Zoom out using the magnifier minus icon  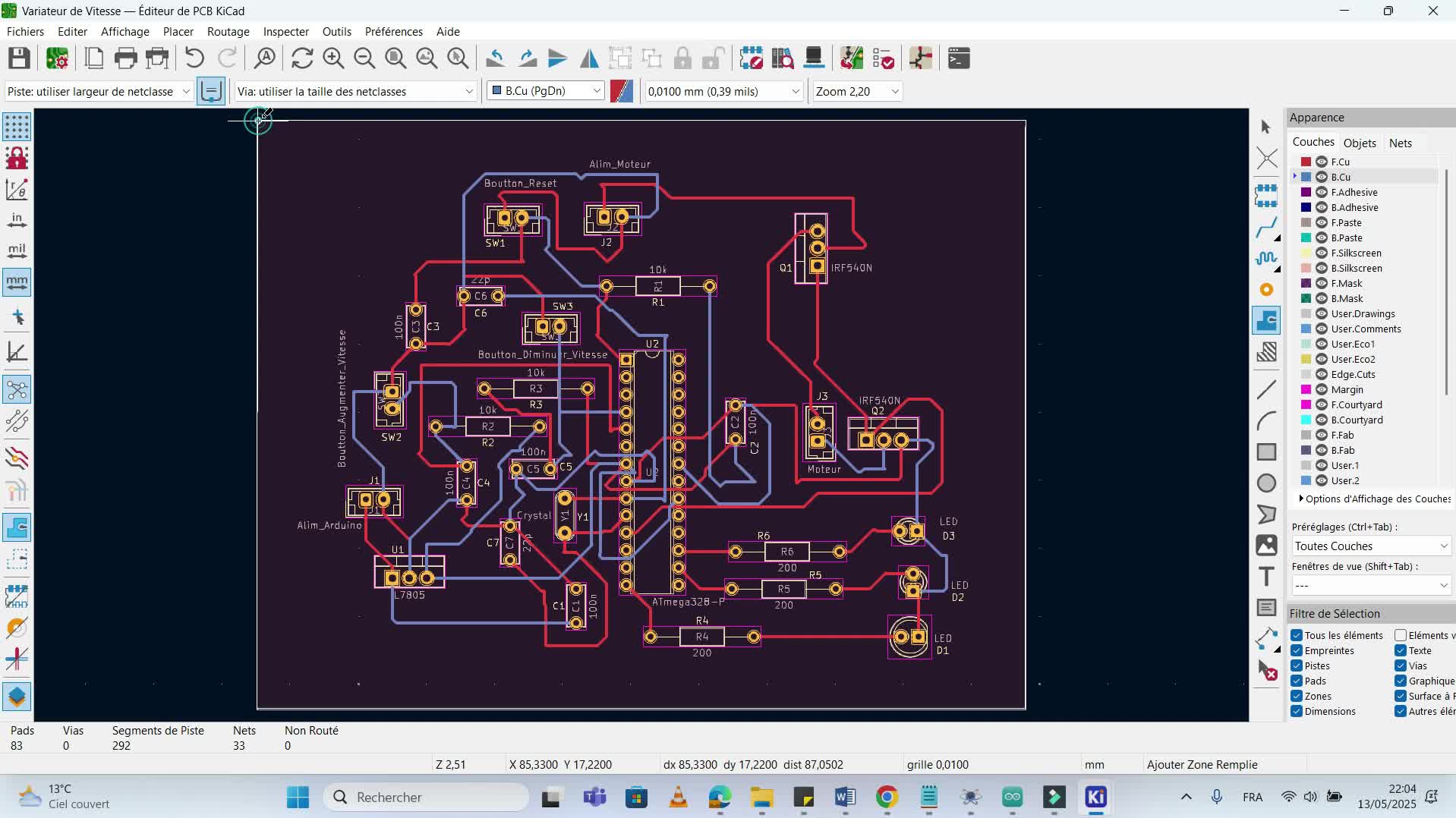(364, 58)
